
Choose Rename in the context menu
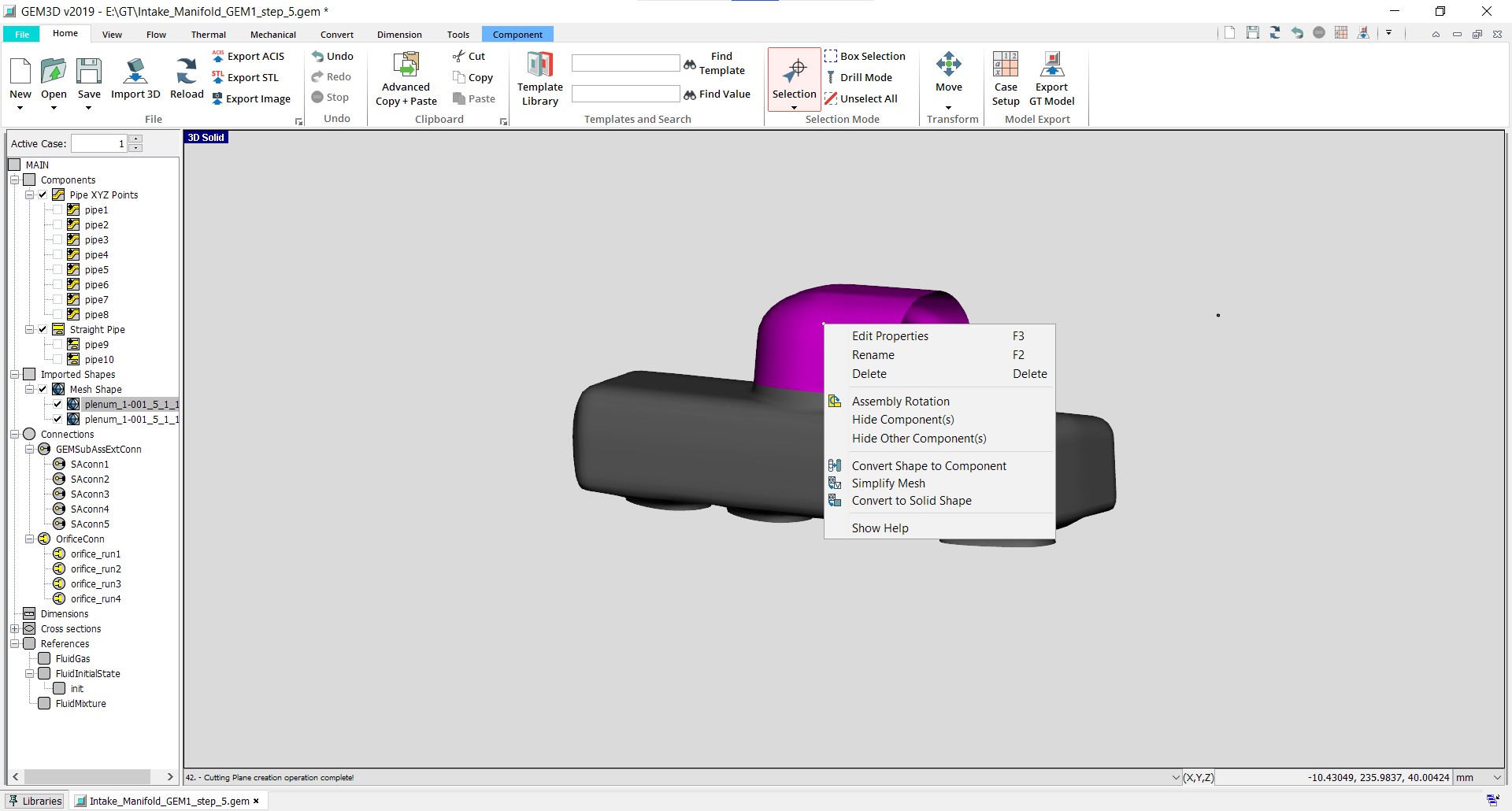click(x=939, y=355)
